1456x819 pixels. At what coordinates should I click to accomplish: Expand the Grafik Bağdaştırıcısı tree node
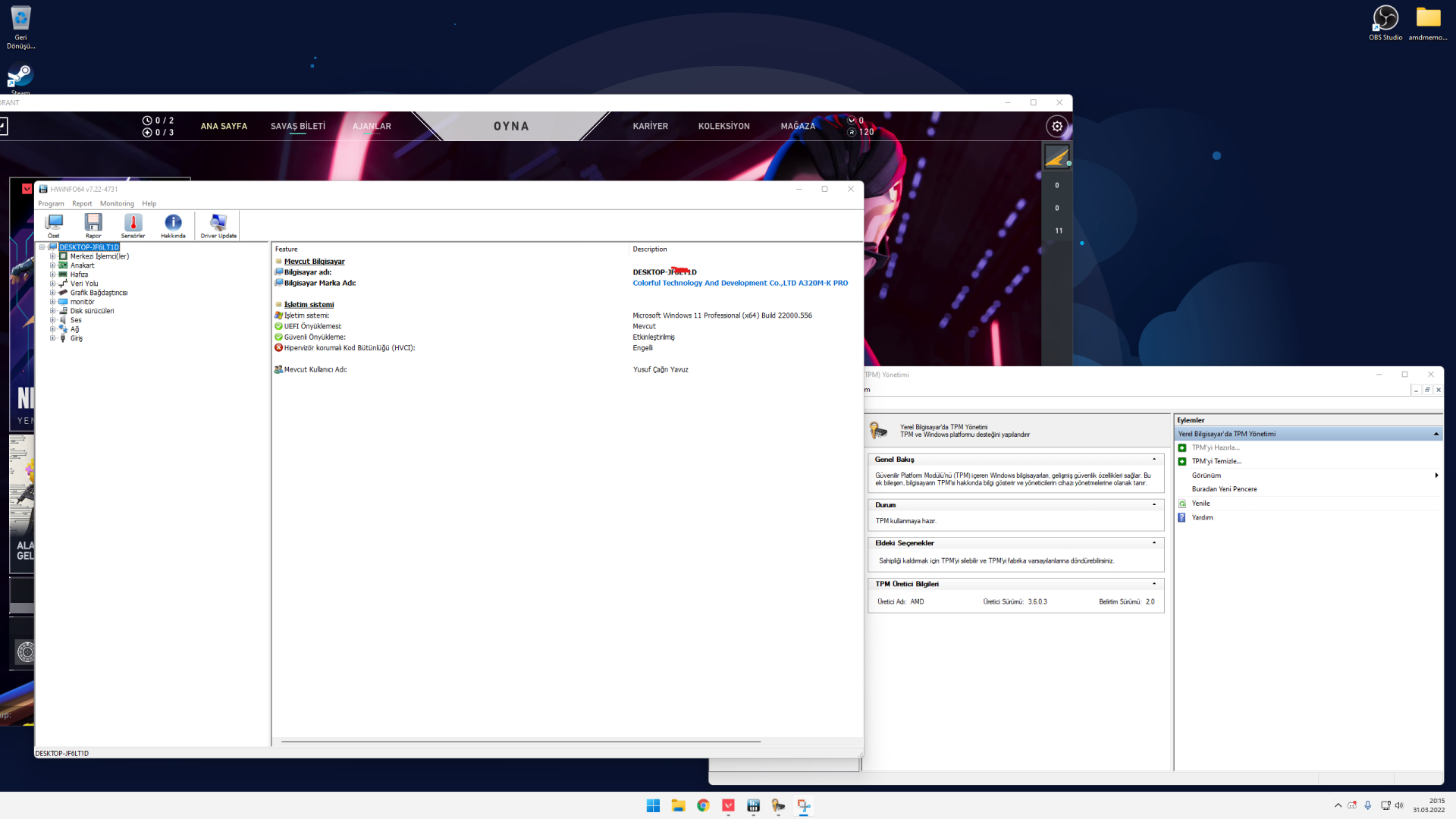[52, 293]
